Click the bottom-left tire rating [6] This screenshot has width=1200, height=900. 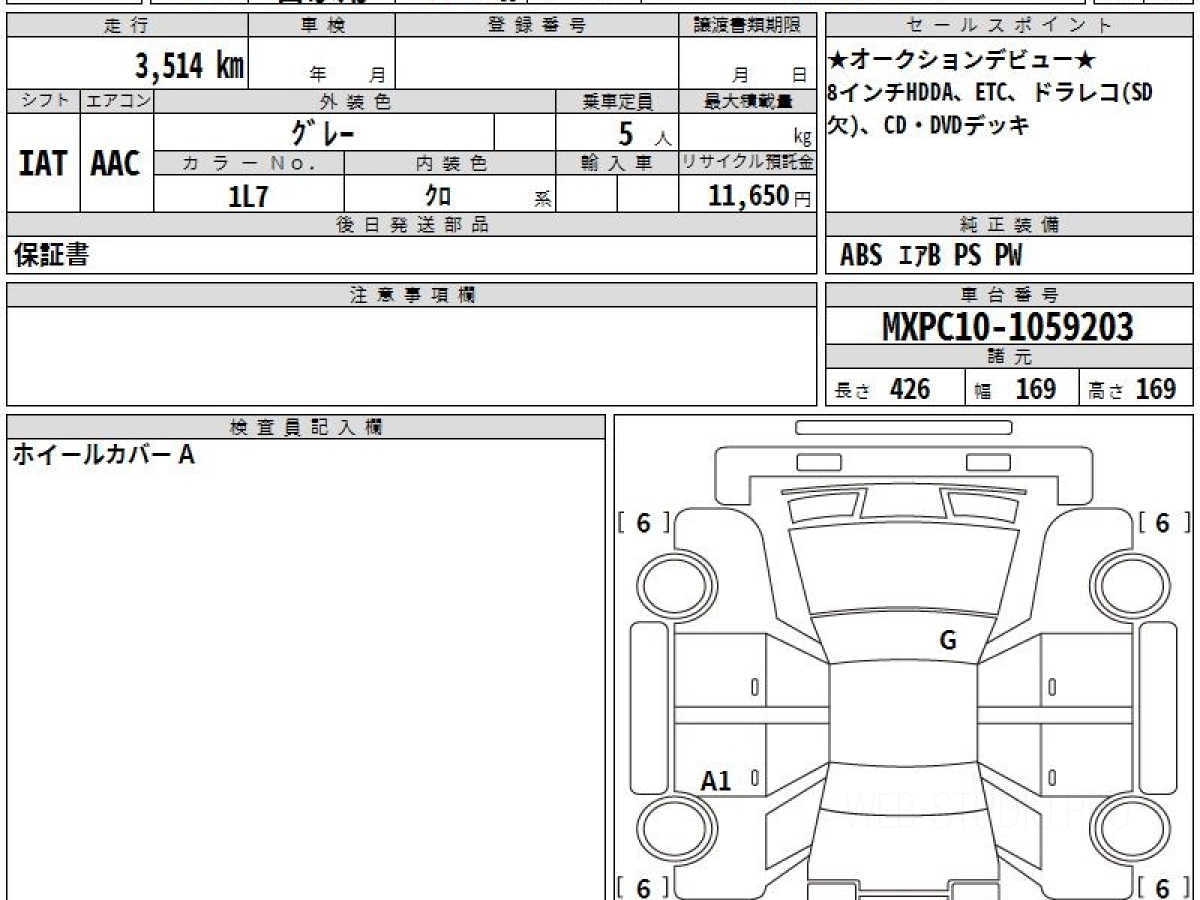pyautogui.click(x=644, y=887)
